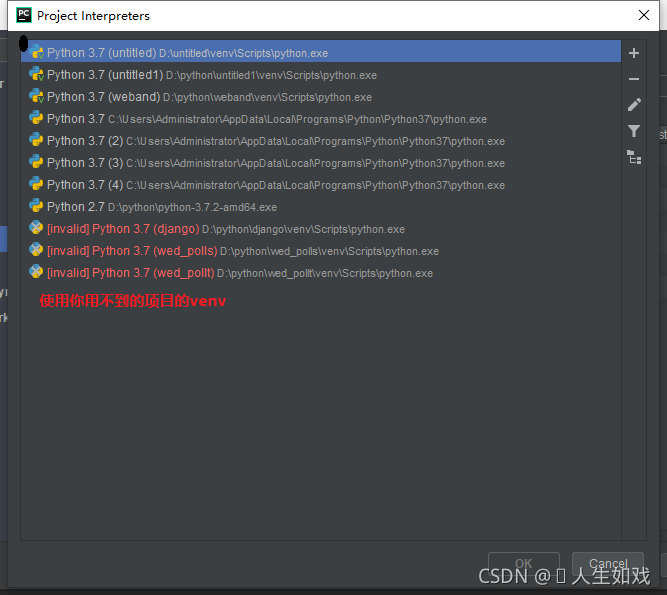The width and height of the screenshot is (667, 595).
Task: Select Python 3.7 (3) interpreter
Action: (x=321, y=163)
